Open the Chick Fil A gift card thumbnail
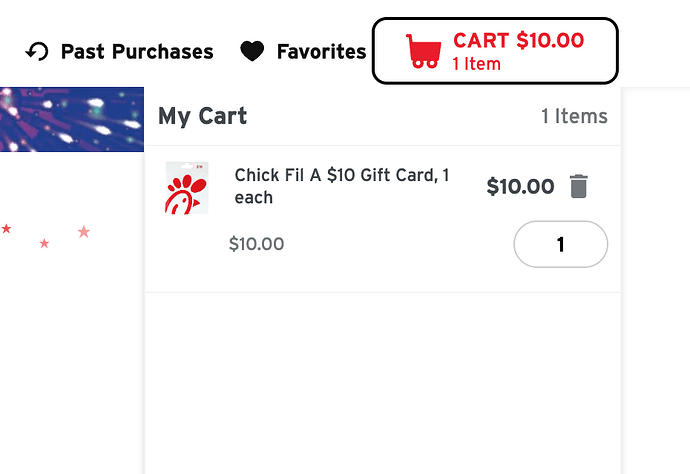The width and height of the screenshot is (690, 474). click(x=187, y=188)
